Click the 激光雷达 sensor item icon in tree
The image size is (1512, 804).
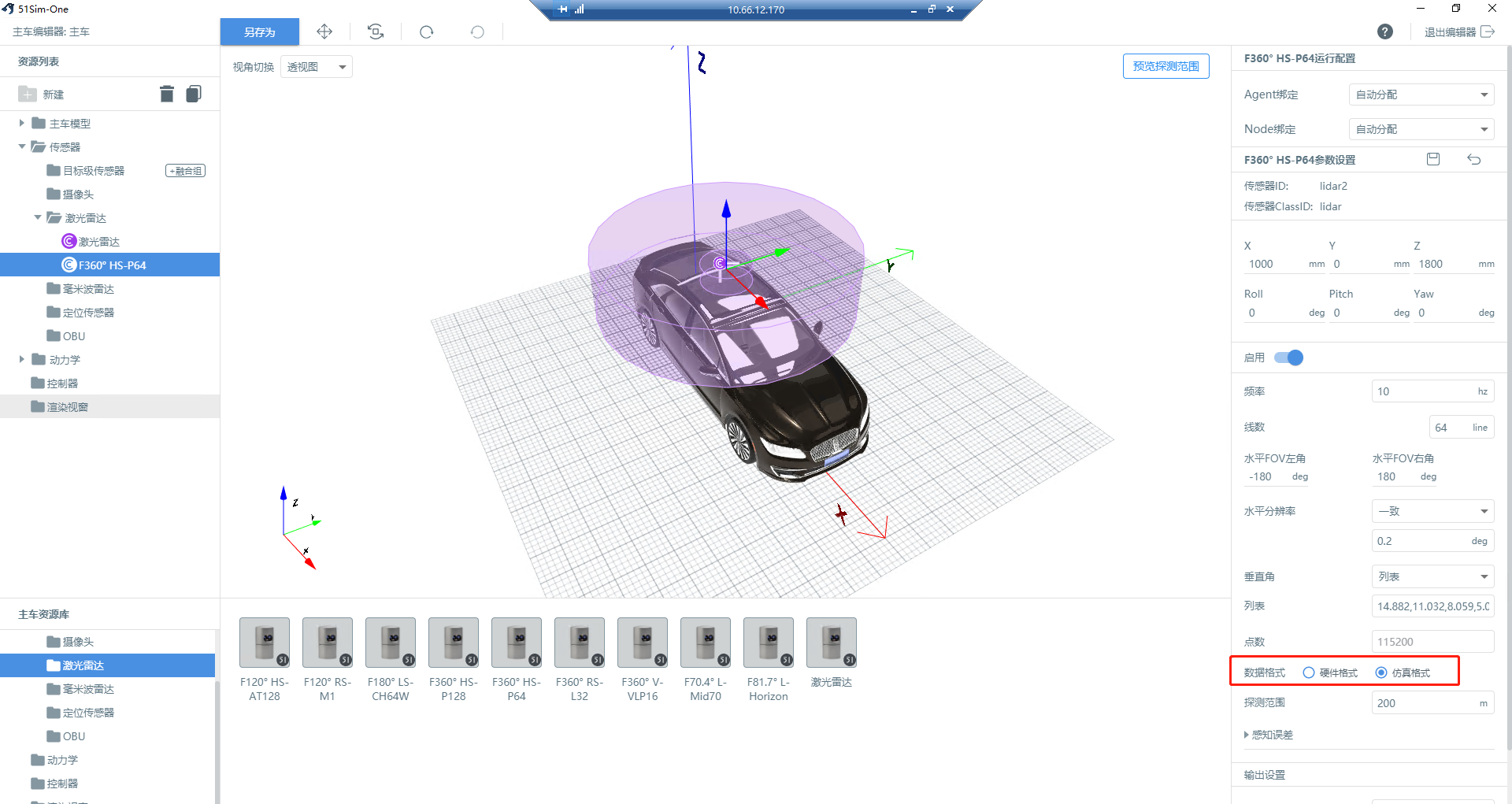pos(69,241)
